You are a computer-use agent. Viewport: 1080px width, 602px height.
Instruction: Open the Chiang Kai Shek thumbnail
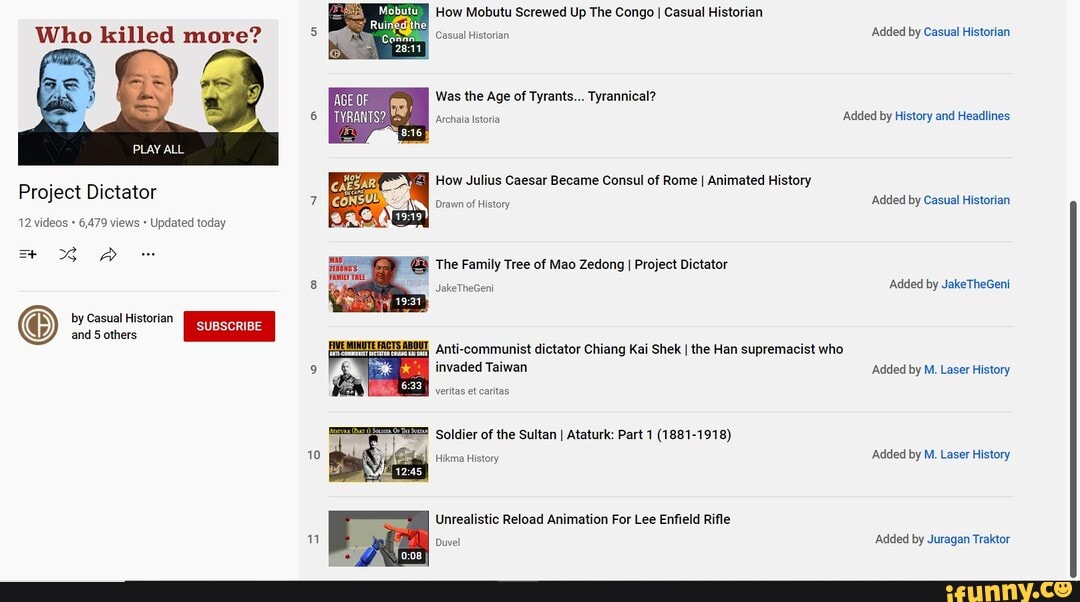point(378,369)
